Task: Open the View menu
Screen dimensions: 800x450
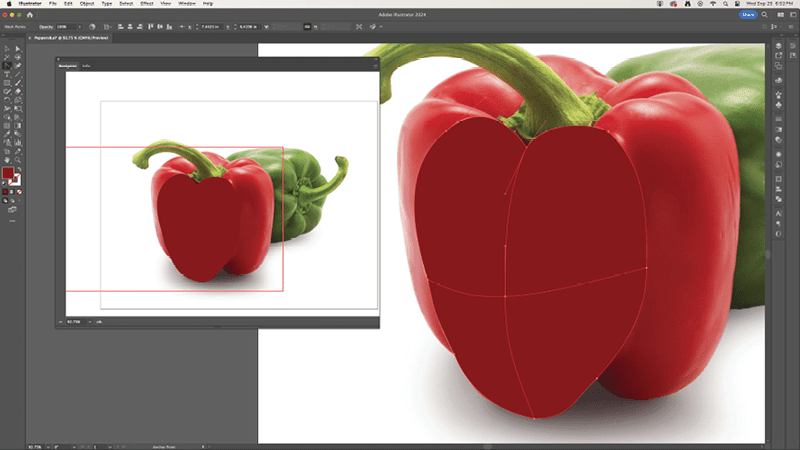Action: 166,4
